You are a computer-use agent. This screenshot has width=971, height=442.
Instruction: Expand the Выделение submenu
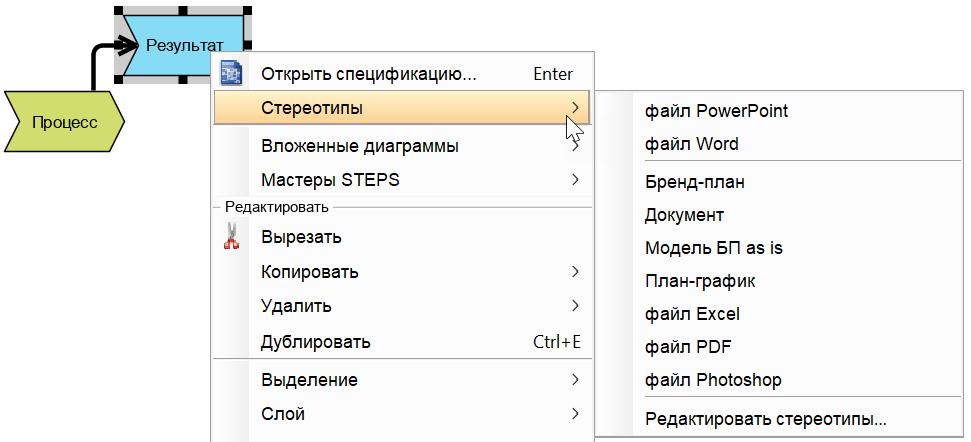pos(309,380)
